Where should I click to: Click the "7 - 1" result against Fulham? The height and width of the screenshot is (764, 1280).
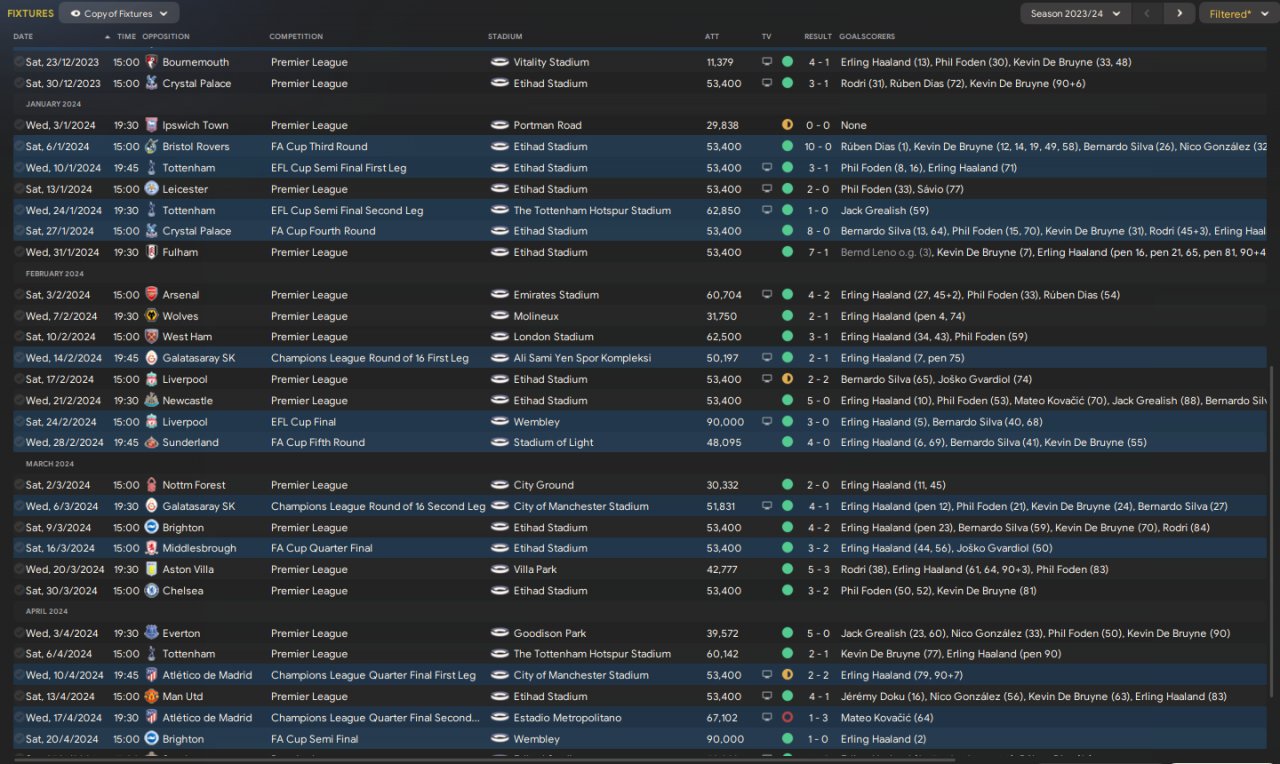point(818,253)
